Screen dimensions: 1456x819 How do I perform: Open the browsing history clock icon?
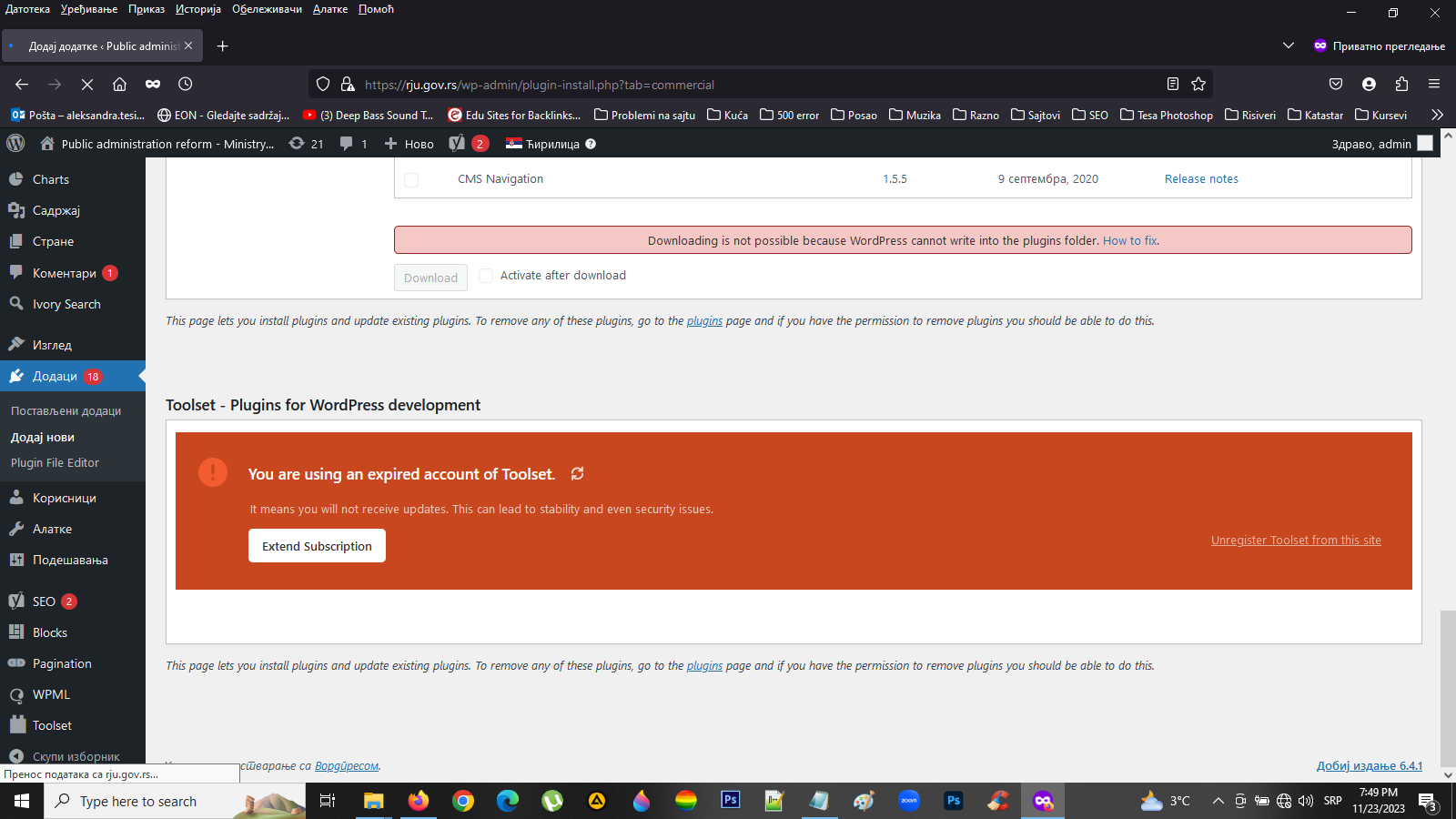click(186, 85)
